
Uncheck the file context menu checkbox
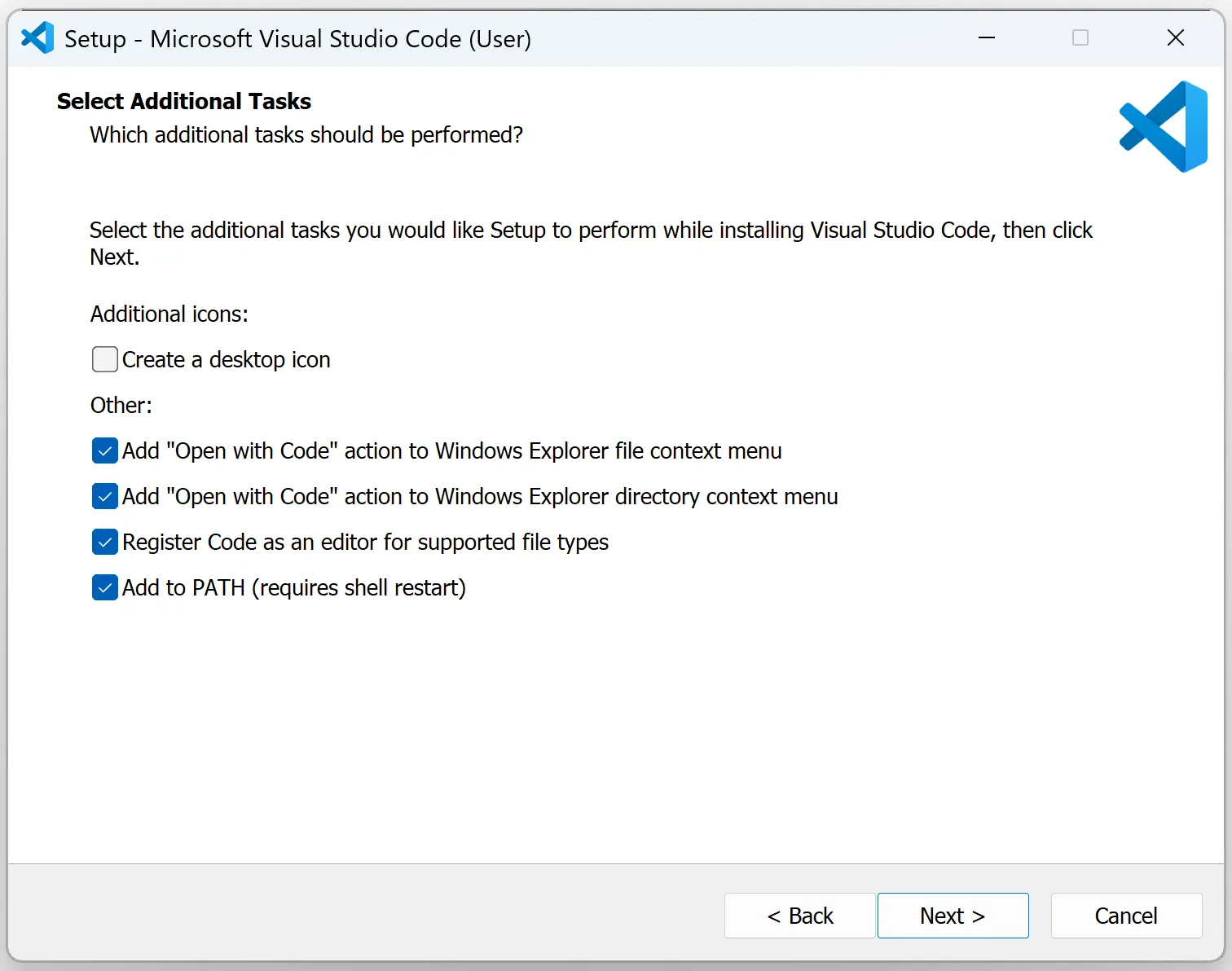pyautogui.click(x=105, y=450)
